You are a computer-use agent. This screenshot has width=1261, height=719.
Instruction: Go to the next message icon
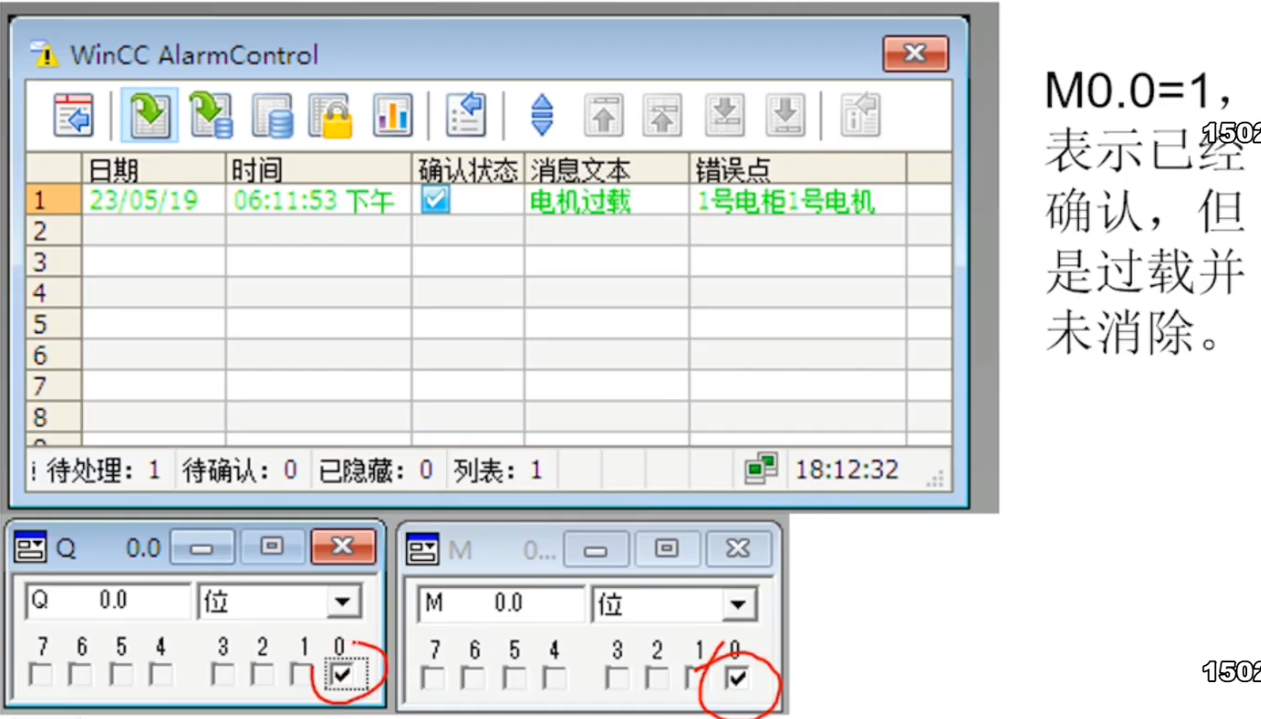pos(725,115)
